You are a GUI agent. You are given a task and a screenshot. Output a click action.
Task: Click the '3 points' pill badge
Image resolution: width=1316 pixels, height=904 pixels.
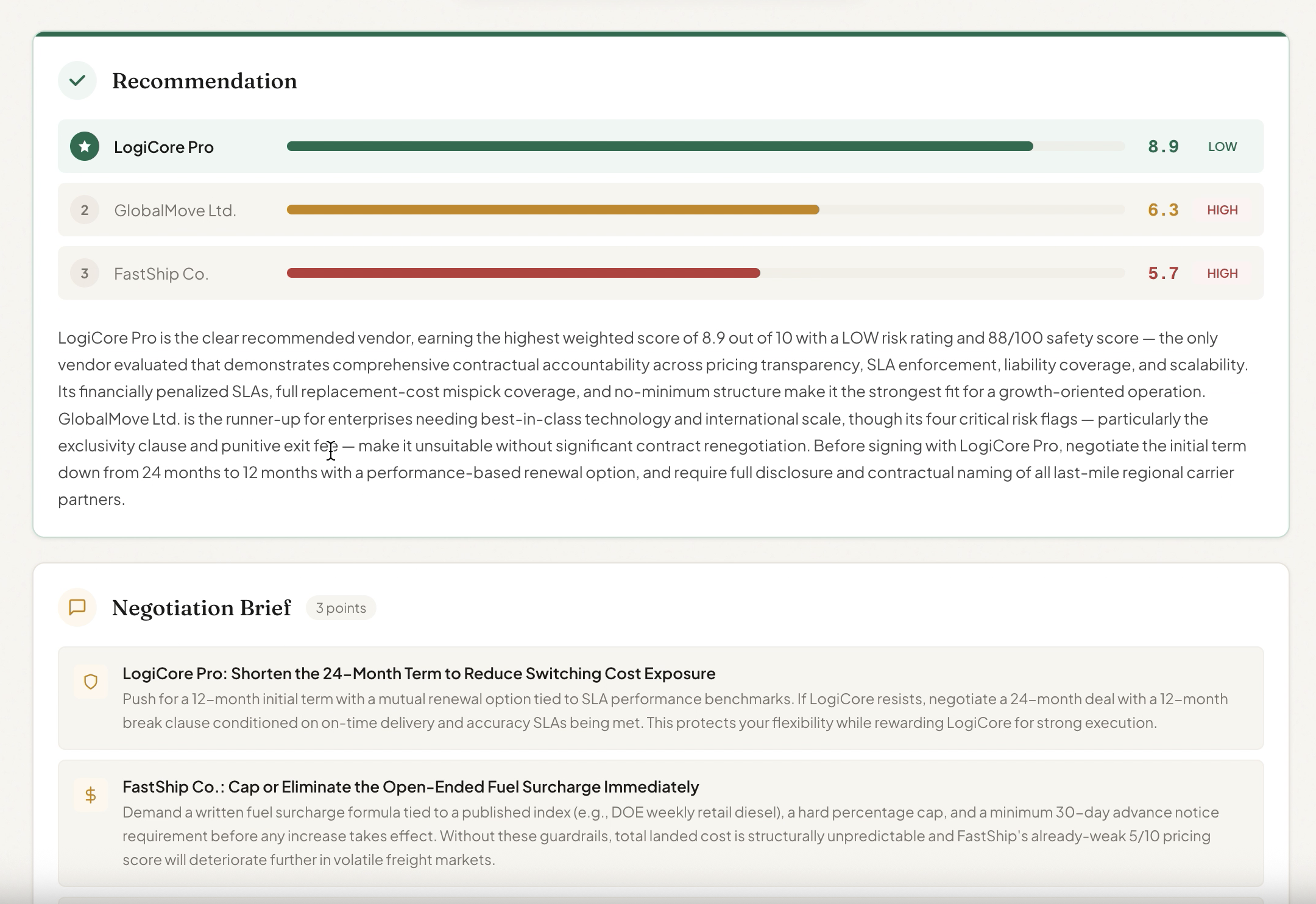click(341, 608)
